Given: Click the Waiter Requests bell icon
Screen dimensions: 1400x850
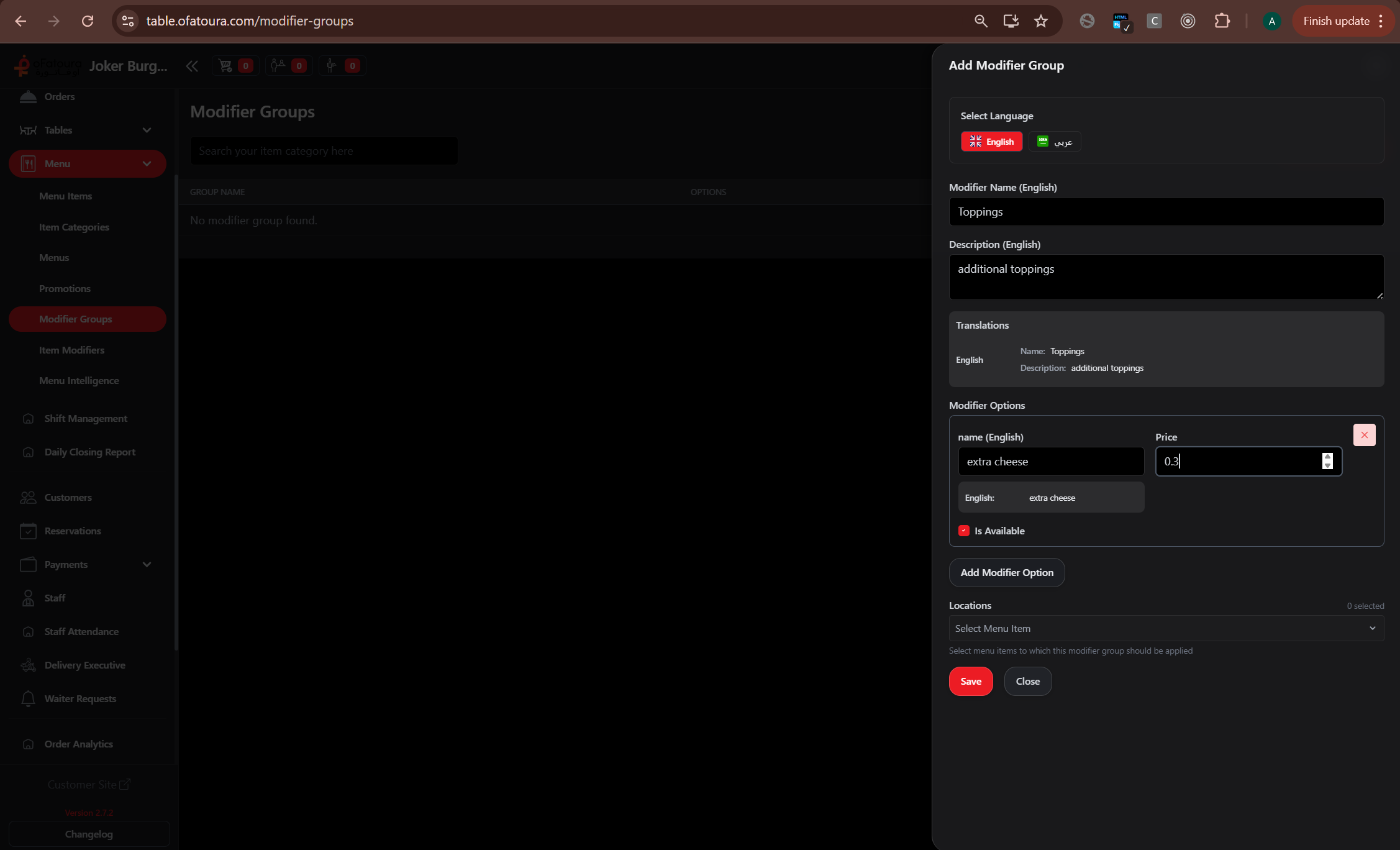Looking at the screenshot, I should point(28,698).
